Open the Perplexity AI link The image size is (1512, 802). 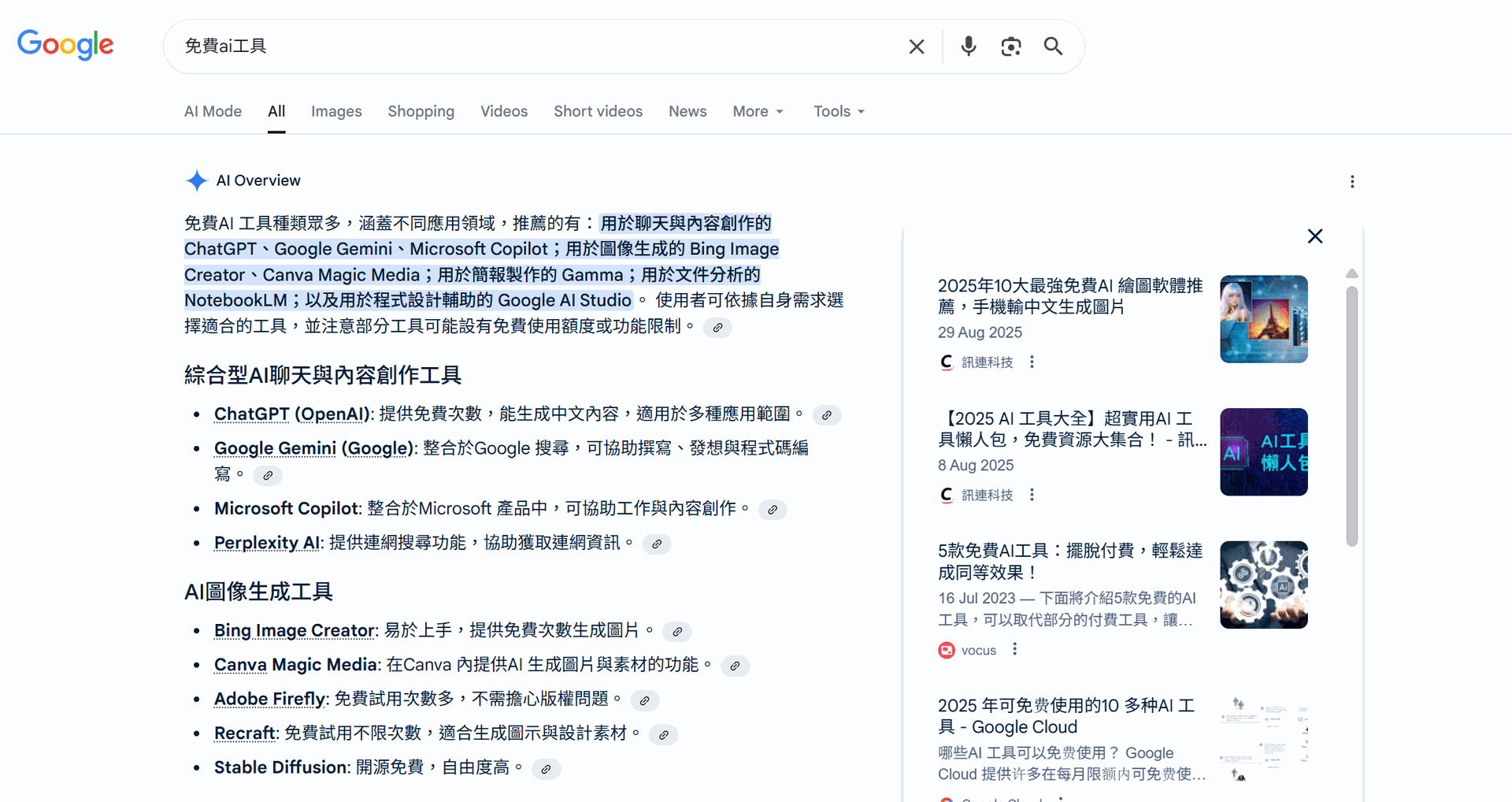point(267,543)
